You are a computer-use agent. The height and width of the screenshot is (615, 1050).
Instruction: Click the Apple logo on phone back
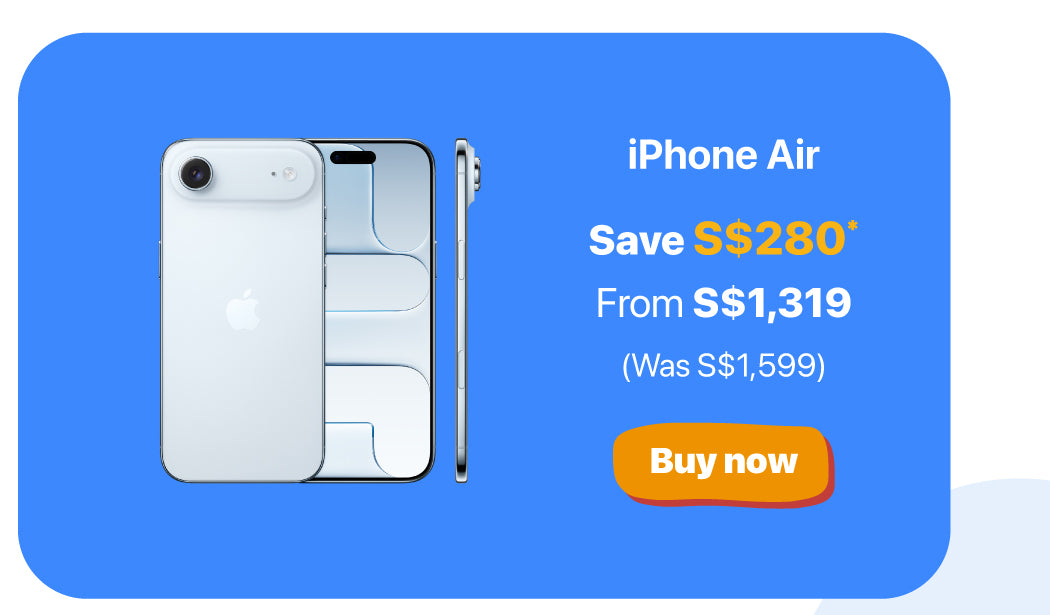click(242, 310)
